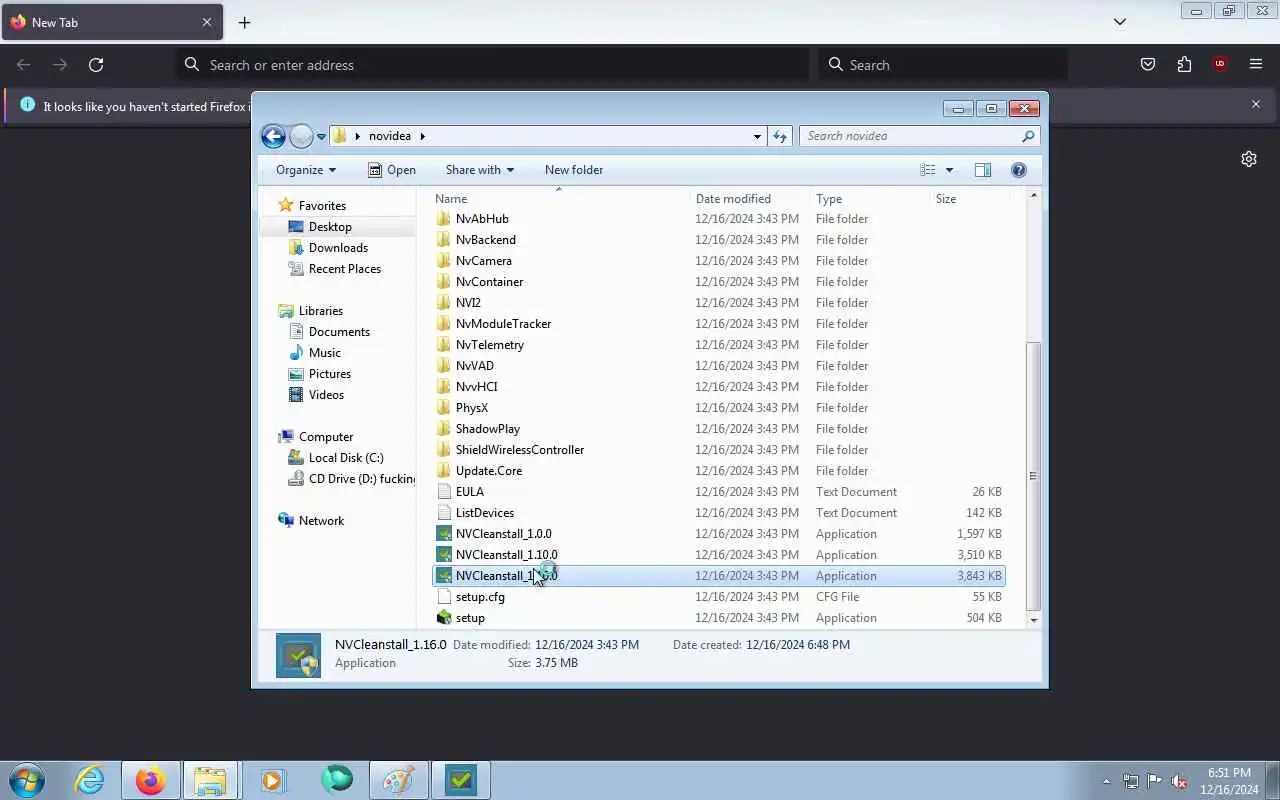Open Downloads in navigation pane
This screenshot has height=800, width=1280.
338,248
